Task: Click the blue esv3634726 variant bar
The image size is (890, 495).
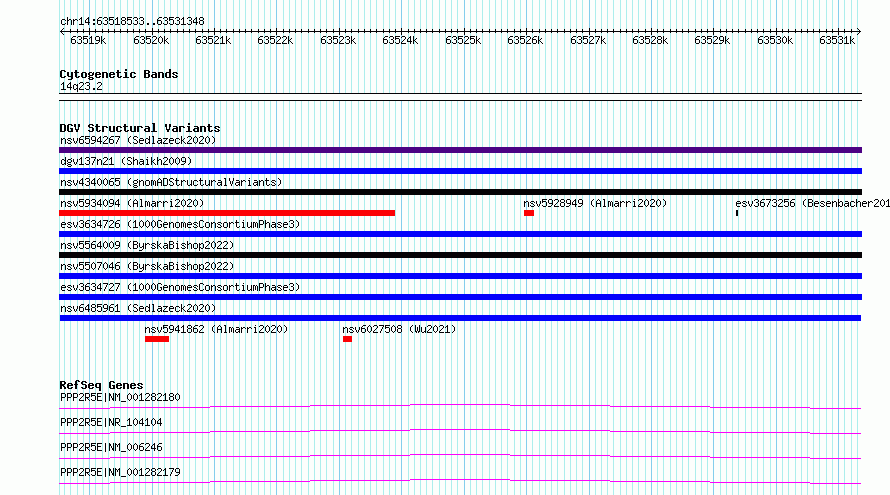Action: 460,234
